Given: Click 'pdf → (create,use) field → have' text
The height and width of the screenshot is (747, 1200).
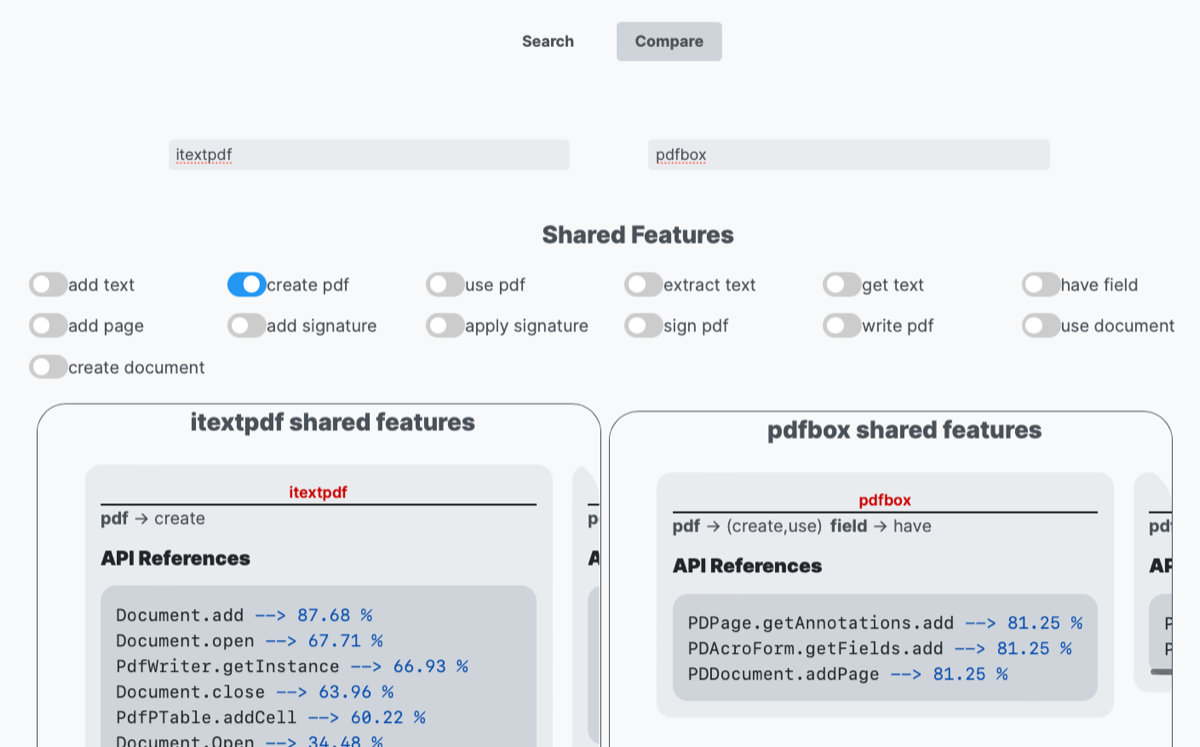Looking at the screenshot, I should pos(802,526).
